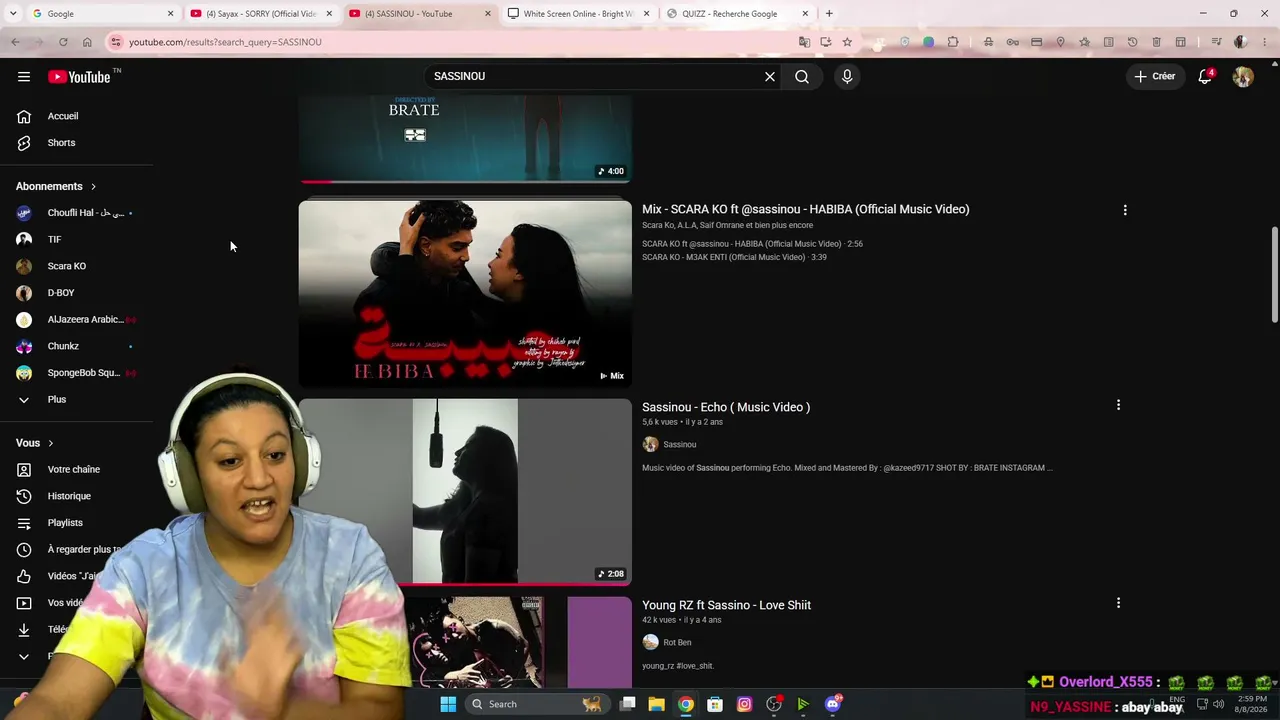This screenshot has width=1280, height=720.
Task: Expand more items below the downloads icon
Action: (x=24, y=656)
